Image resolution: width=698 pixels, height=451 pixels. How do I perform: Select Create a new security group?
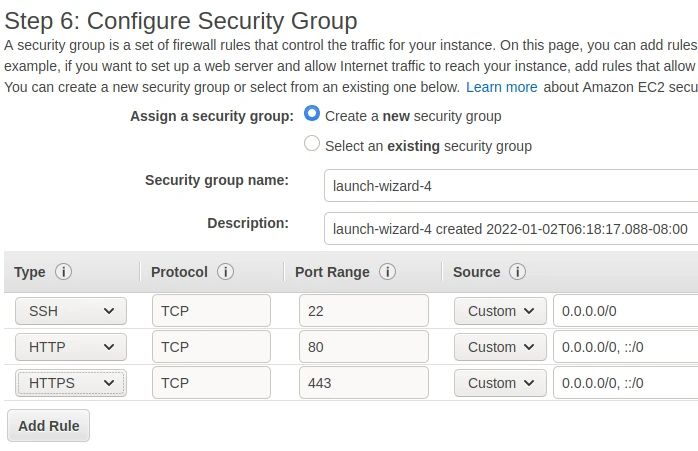pos(312,115)
